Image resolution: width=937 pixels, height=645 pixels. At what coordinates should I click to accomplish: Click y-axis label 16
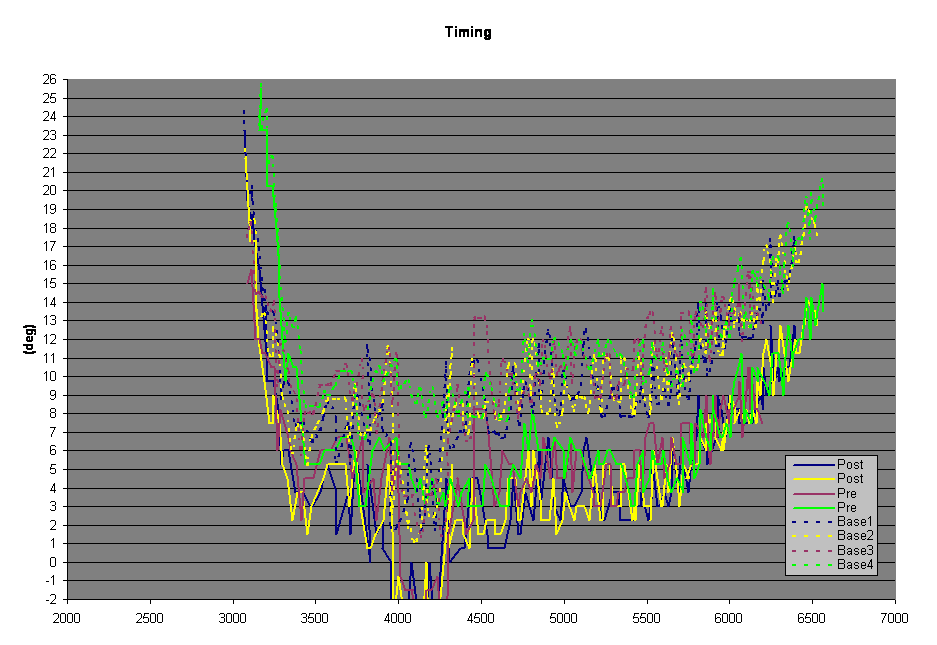click(x=50, y=265)
